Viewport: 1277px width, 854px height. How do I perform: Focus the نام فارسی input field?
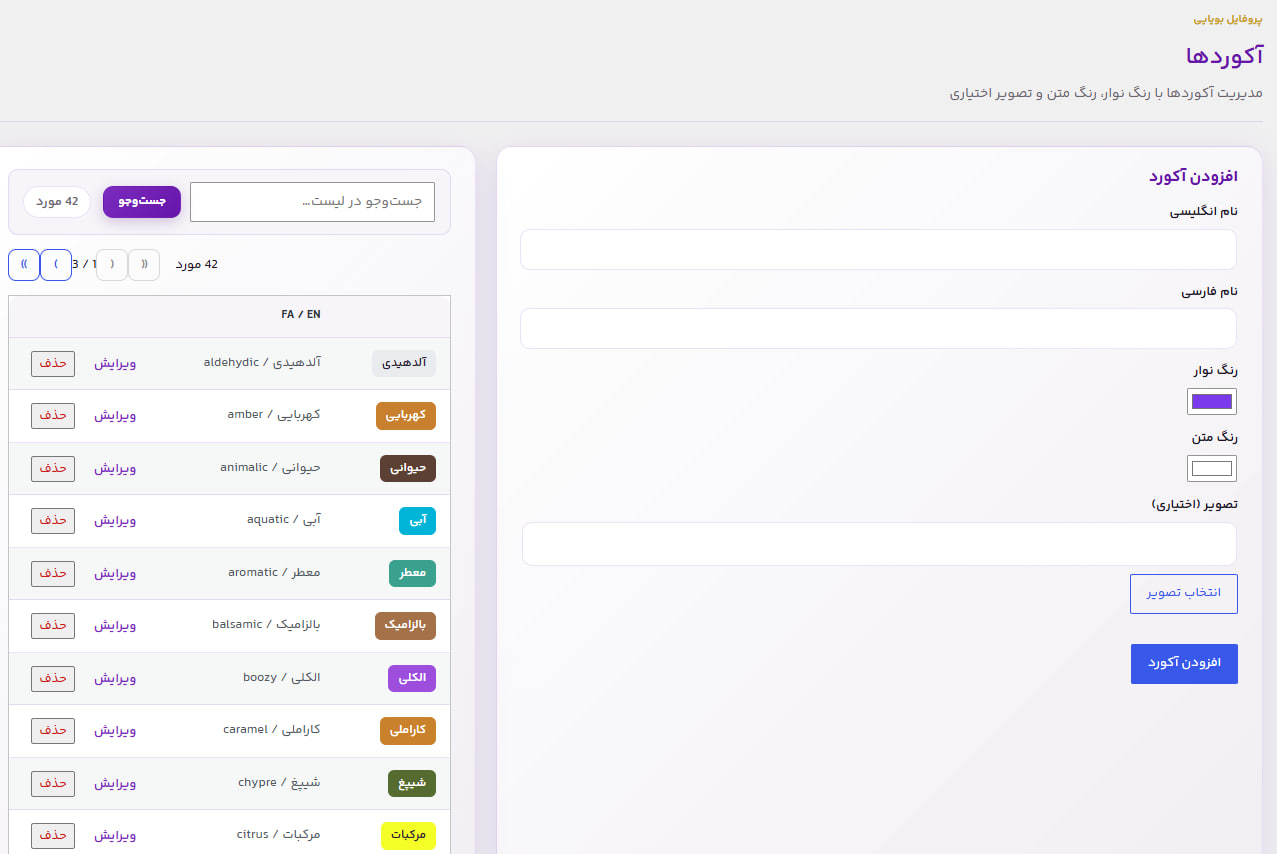[878, 329]
